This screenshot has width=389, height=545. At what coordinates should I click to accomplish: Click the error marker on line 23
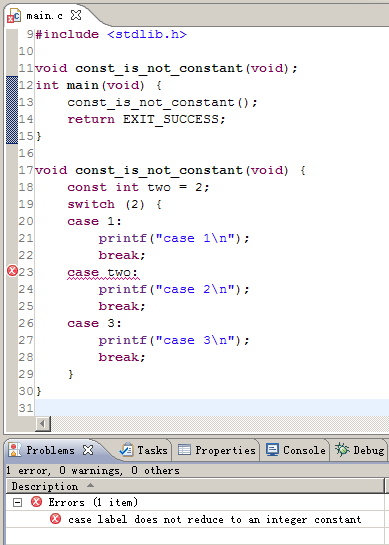pyautogui.click(x=12, y=271)
